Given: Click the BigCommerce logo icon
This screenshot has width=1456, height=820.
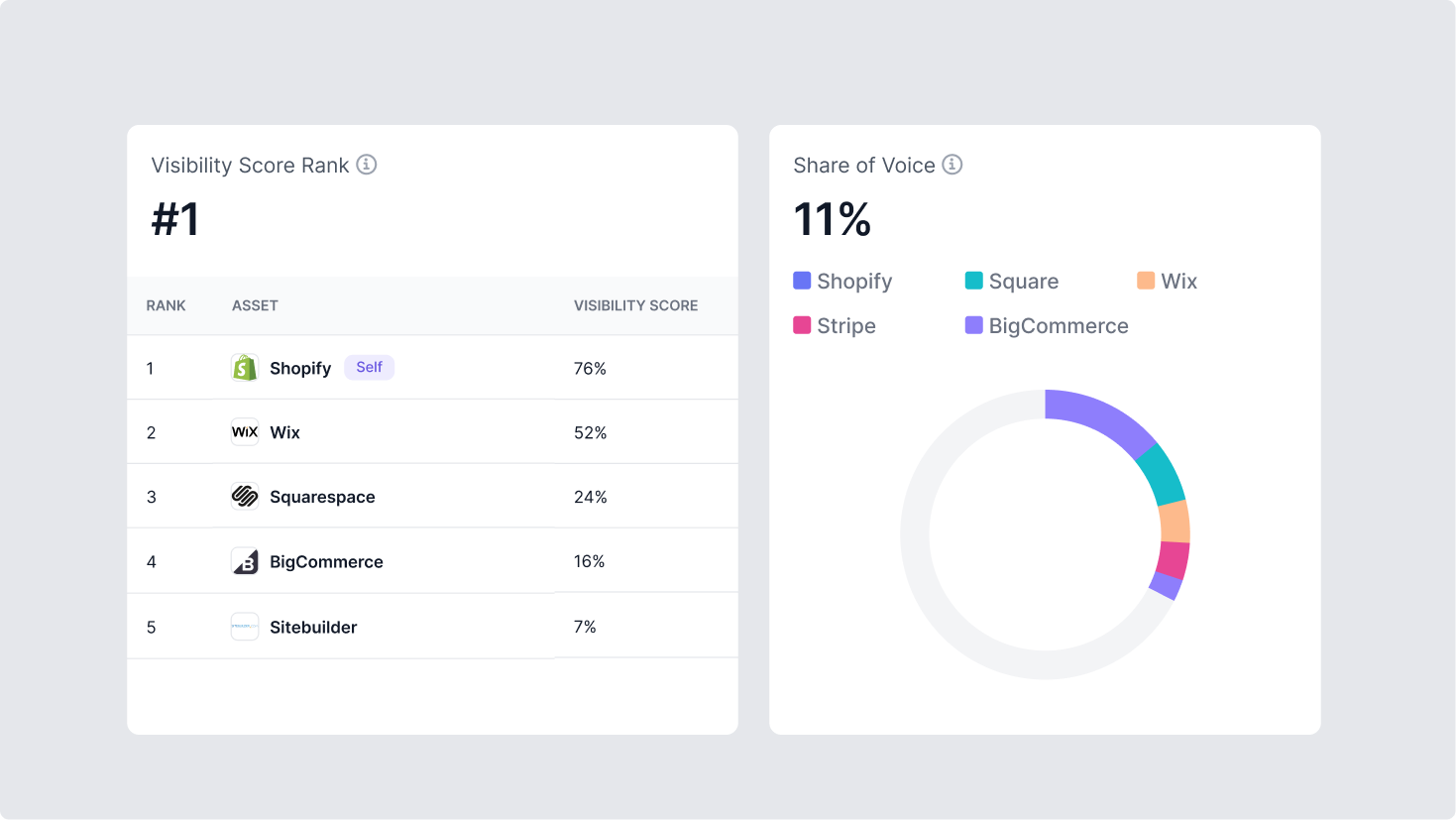Looking at the screenshot, I should point(245,561).
